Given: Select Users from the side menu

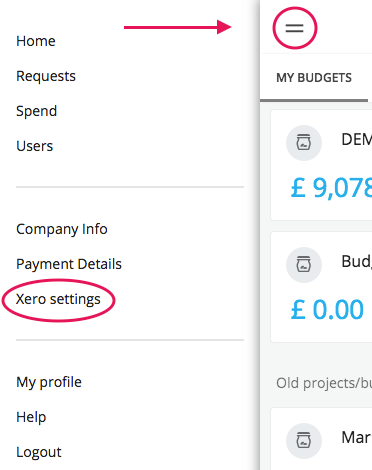Looking at the screenshot, I should click(x=35, y=146).
